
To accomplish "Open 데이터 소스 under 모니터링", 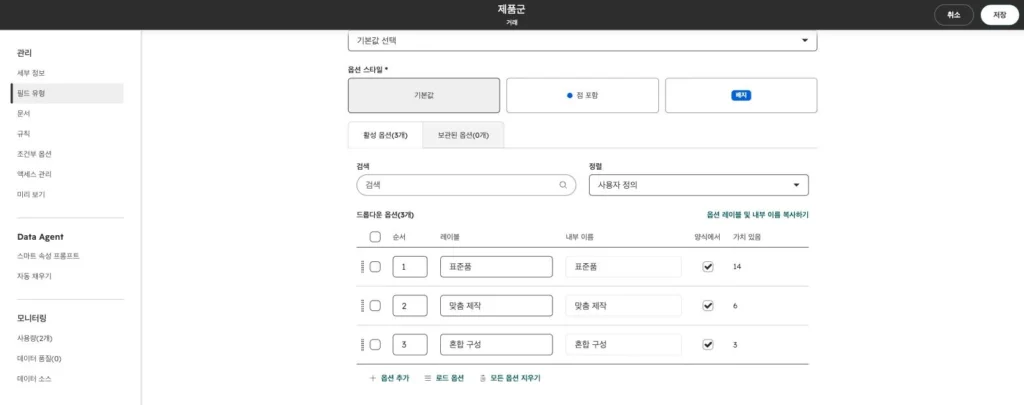I will (34, 379).
